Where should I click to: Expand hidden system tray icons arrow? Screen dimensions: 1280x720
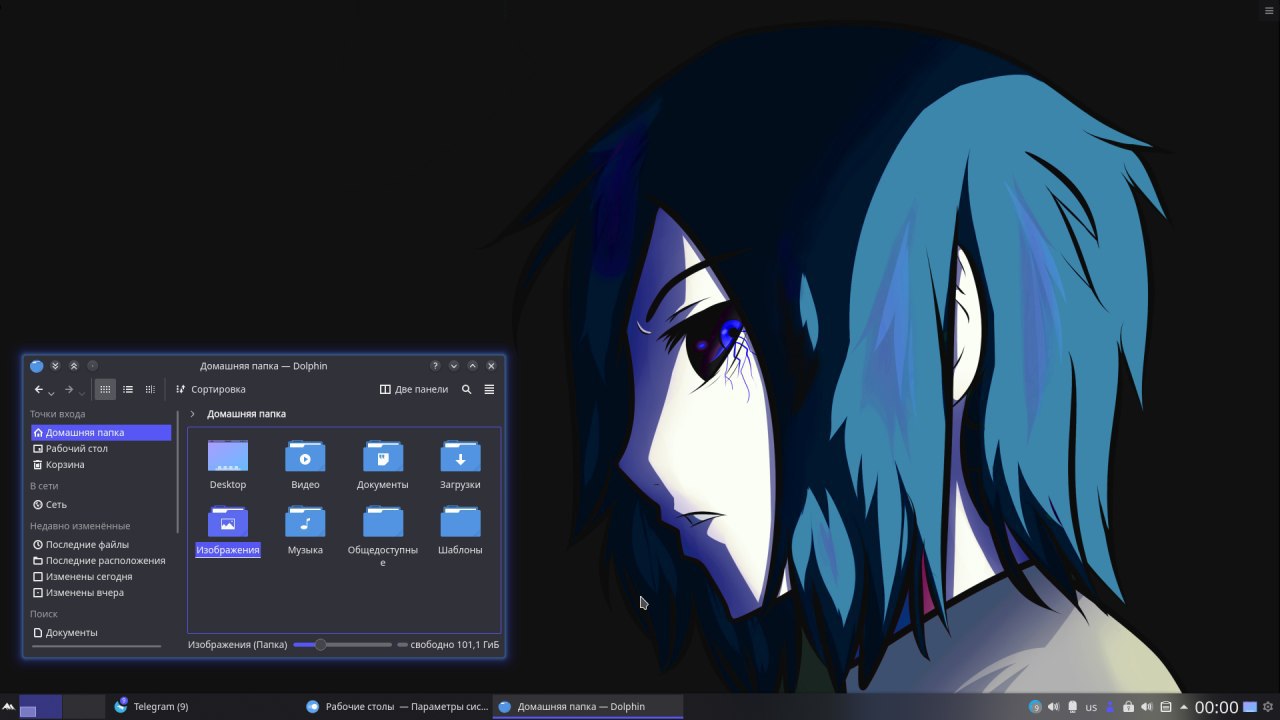coord(1184,707)
